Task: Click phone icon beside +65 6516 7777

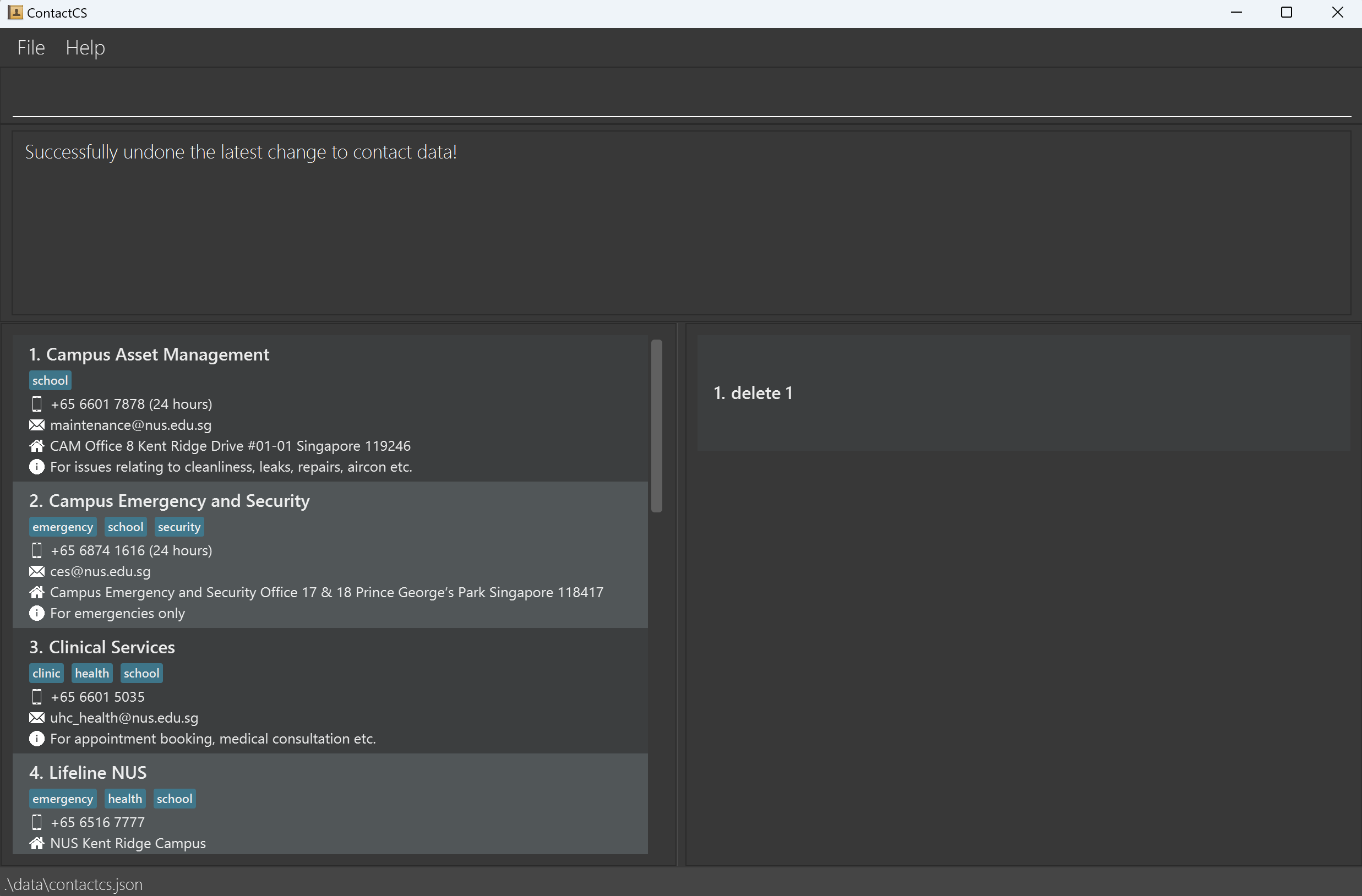Action: 37,822
